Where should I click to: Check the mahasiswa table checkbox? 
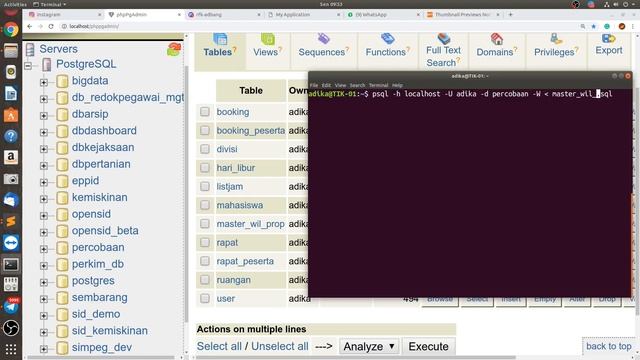(x=205, y=205)
